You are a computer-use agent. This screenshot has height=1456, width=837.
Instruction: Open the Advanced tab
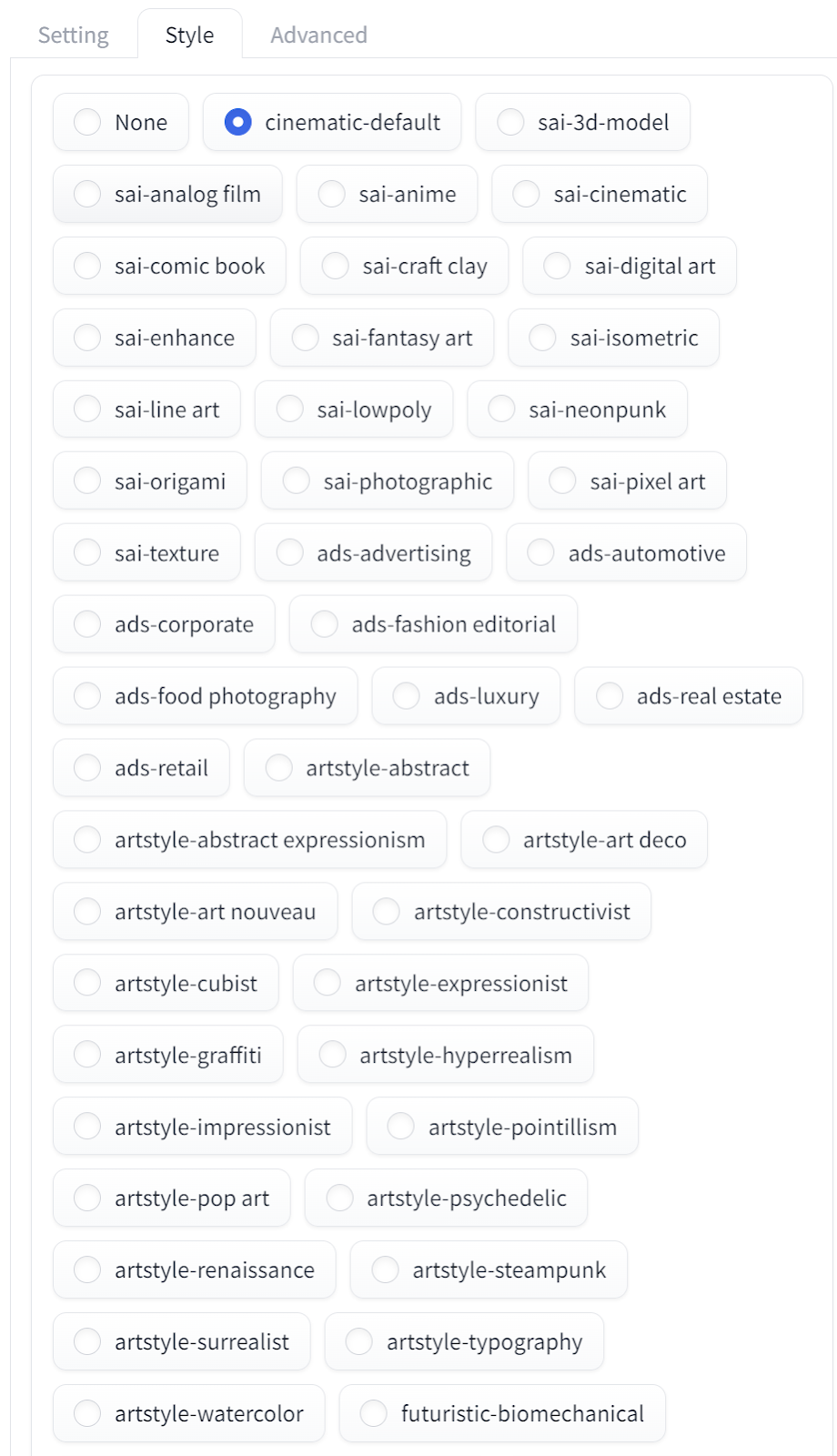pos(318,35)
